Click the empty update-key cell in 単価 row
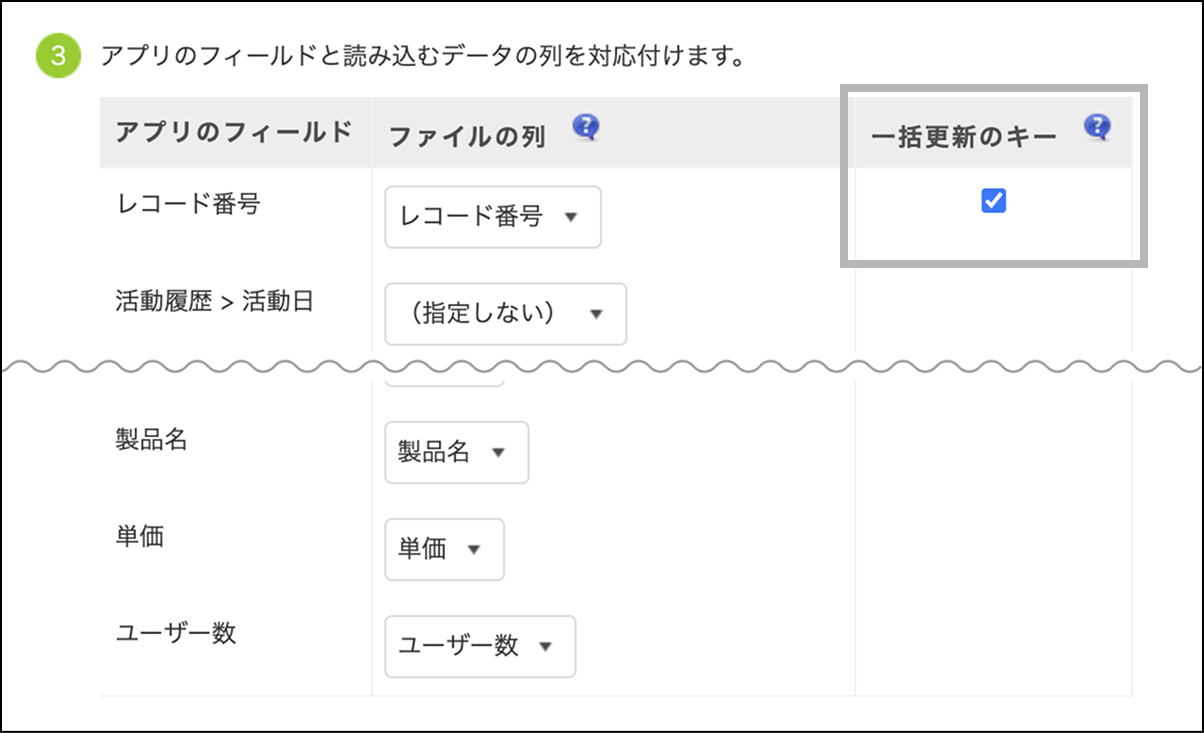Viewport: 1204px width, 733px height. (x=994, y=549)
